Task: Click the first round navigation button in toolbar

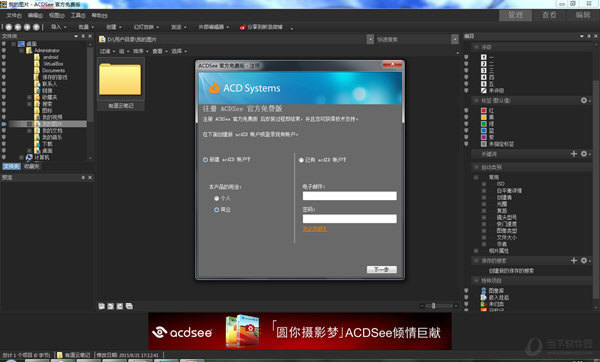Action: pyautogui.click(x=9, y=27)
